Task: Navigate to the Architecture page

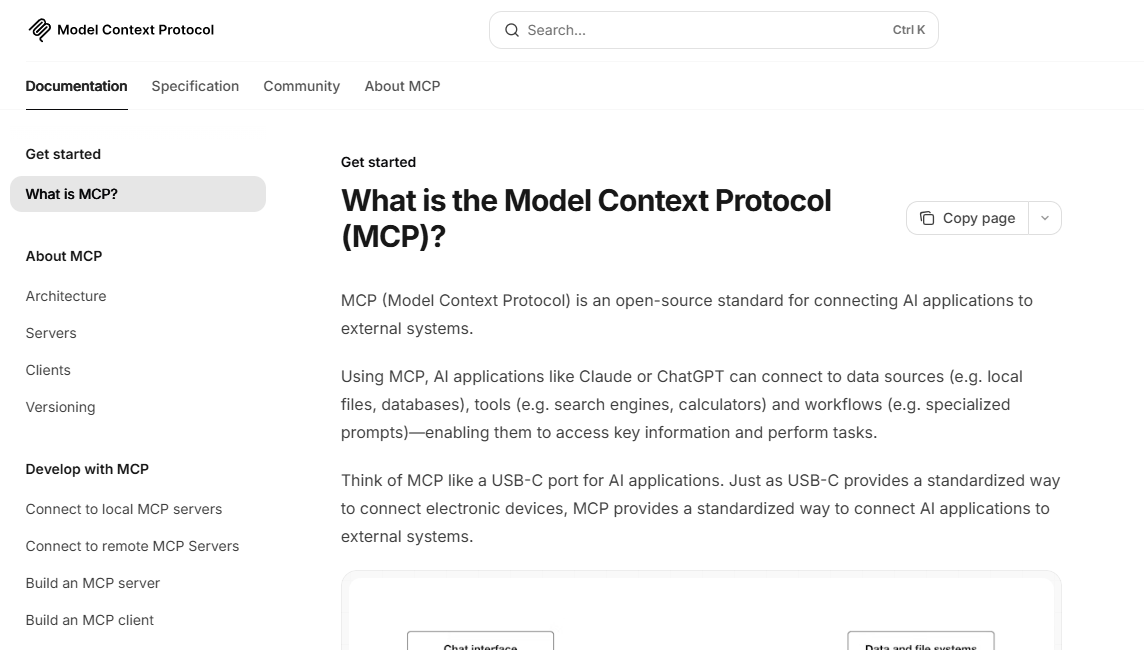Action: point(66,296)
